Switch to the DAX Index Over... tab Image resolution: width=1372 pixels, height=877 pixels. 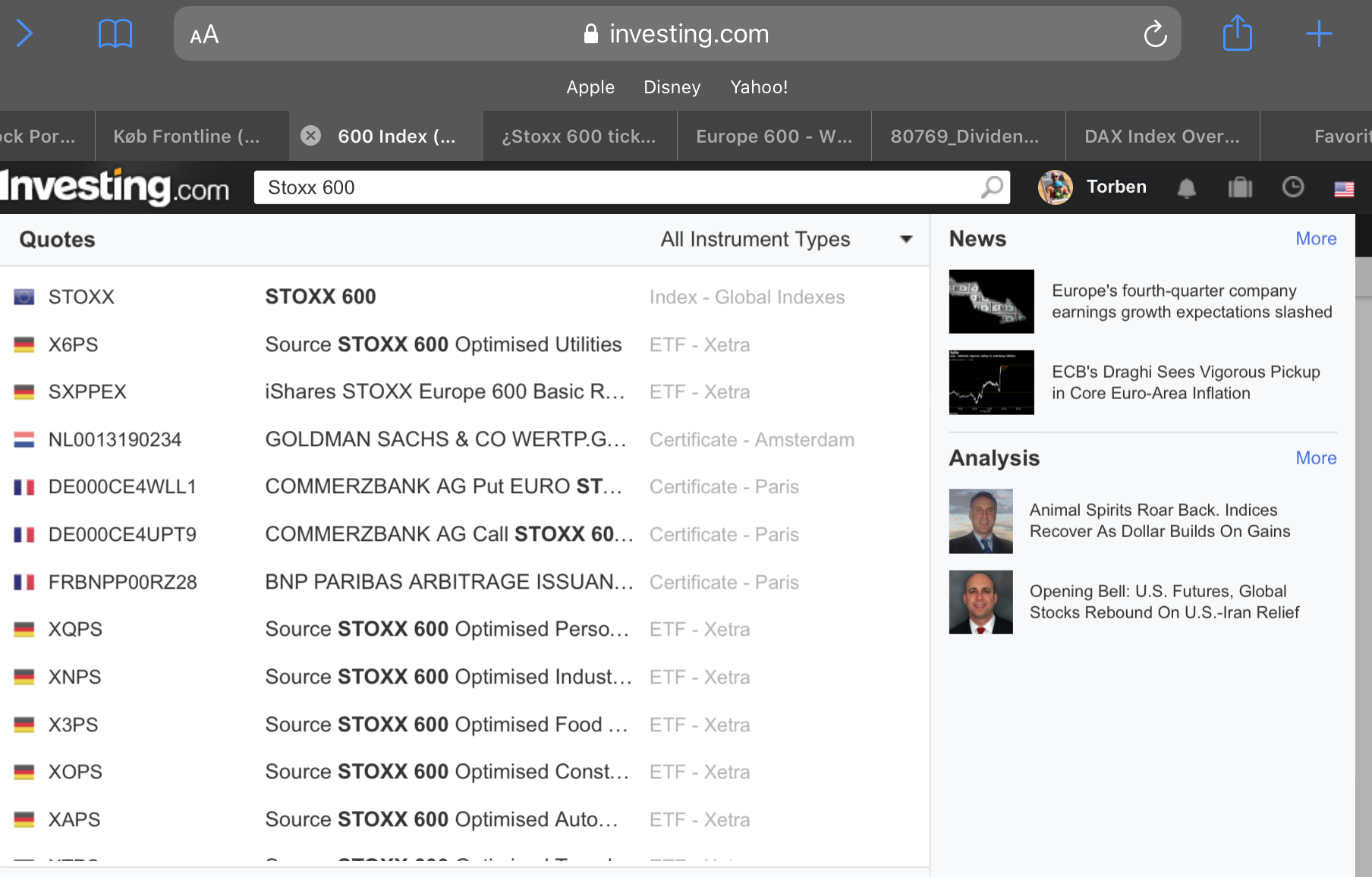(x=1162, y=136)
